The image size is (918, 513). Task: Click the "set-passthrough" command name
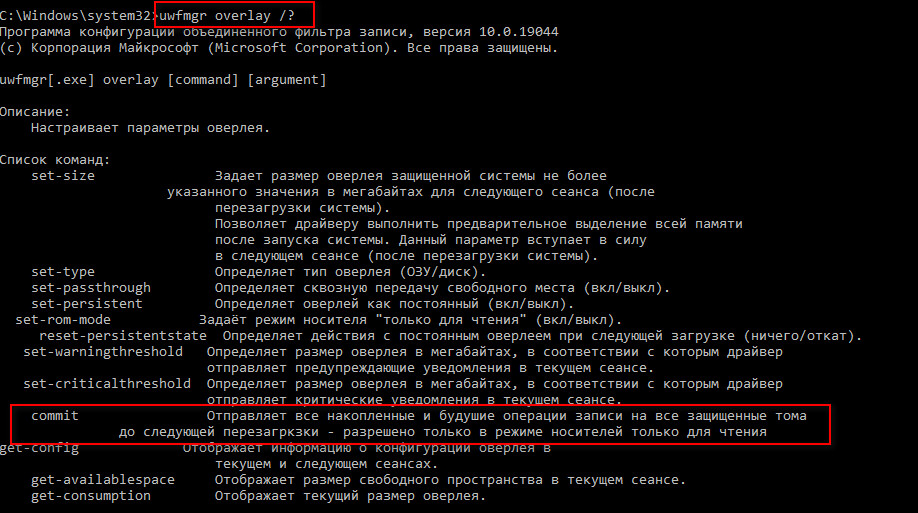[91, 288]
